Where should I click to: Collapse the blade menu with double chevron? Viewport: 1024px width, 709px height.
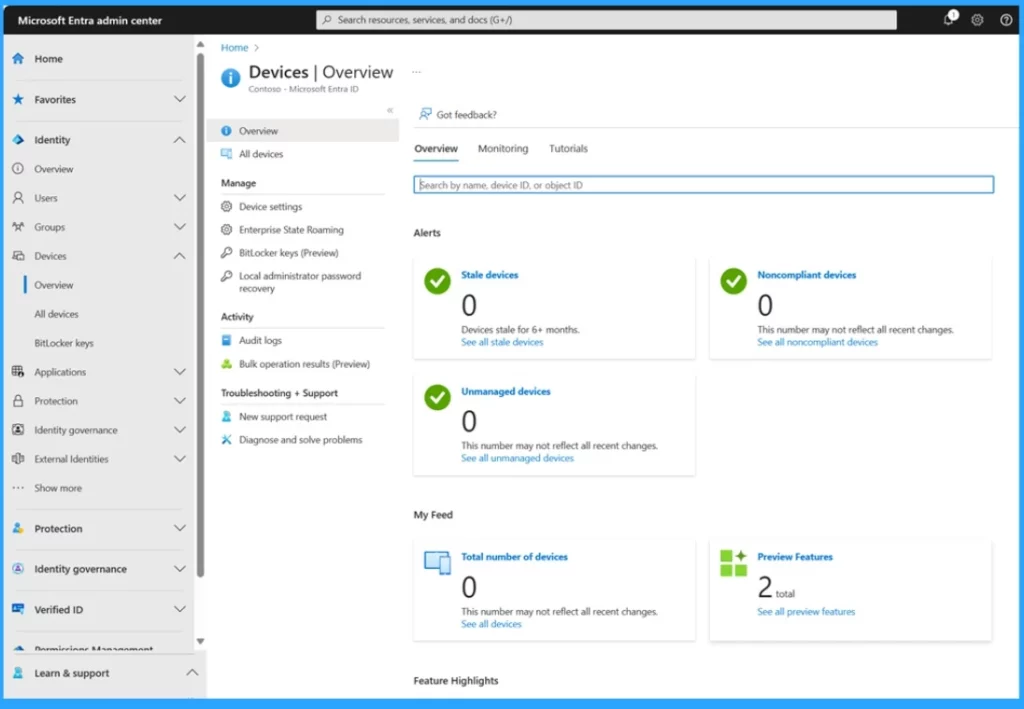coord(390,110)
